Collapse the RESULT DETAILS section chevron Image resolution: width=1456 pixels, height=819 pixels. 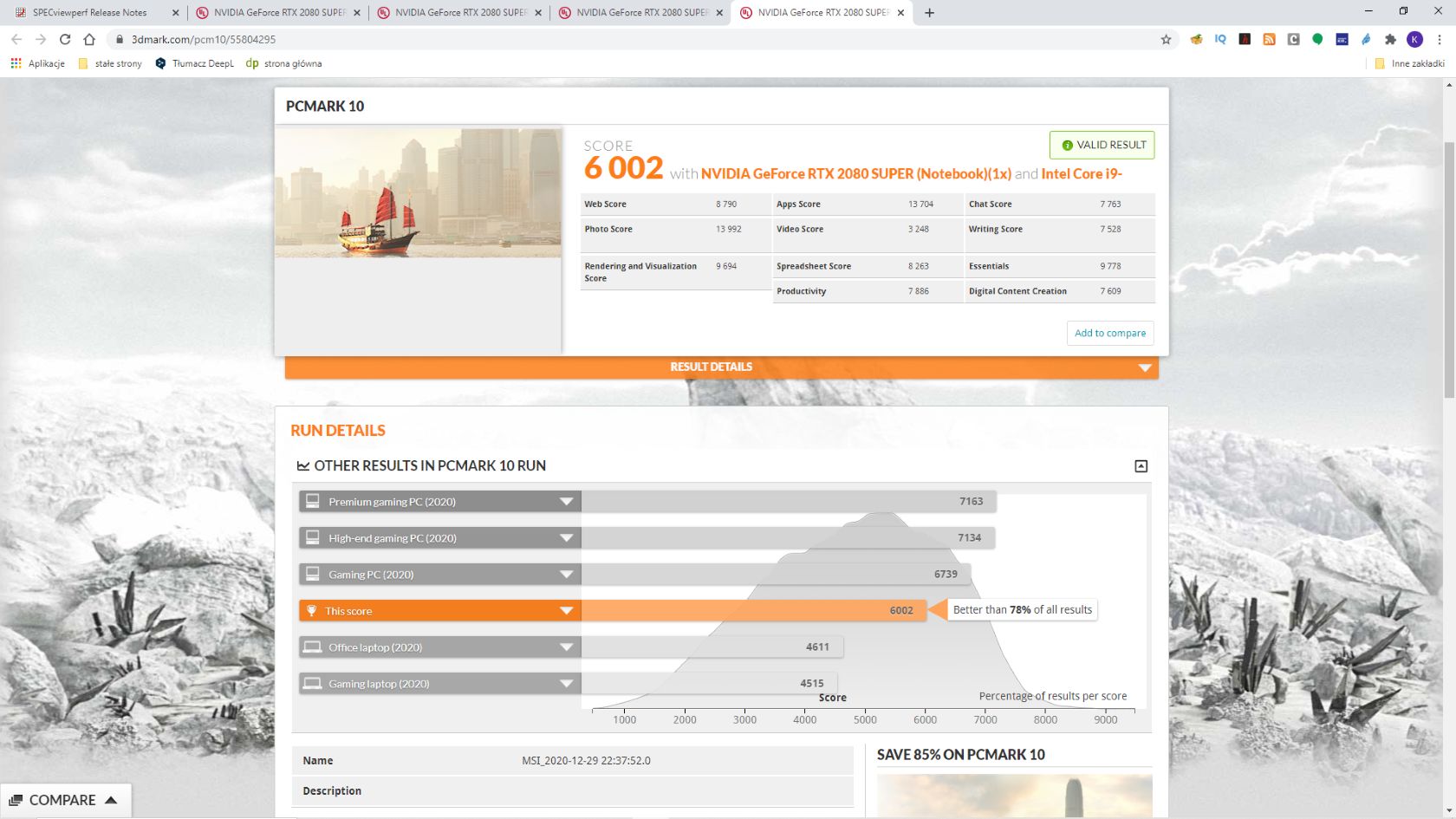coord(1144,367)
